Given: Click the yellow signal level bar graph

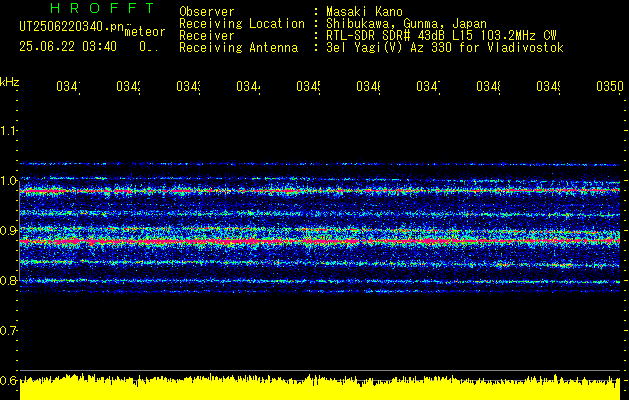Looking at the screenshot, I should 320,387.
